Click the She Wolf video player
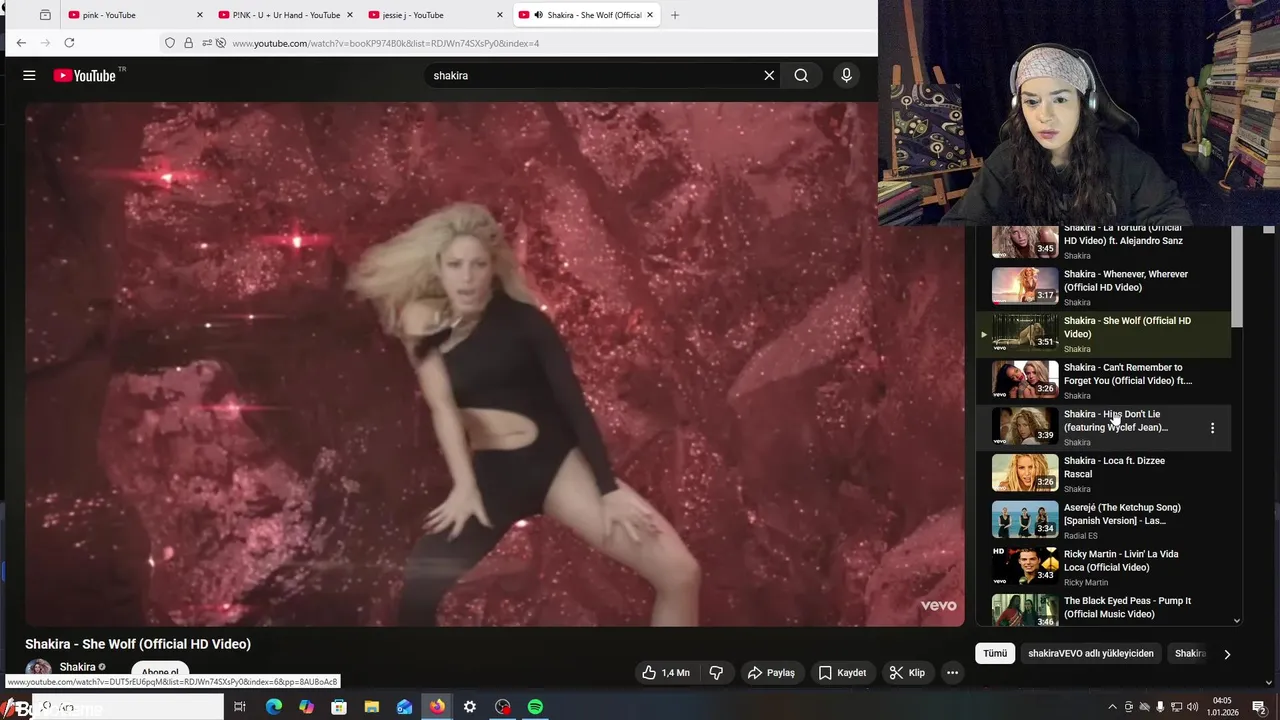 click(x=495, y=364)
